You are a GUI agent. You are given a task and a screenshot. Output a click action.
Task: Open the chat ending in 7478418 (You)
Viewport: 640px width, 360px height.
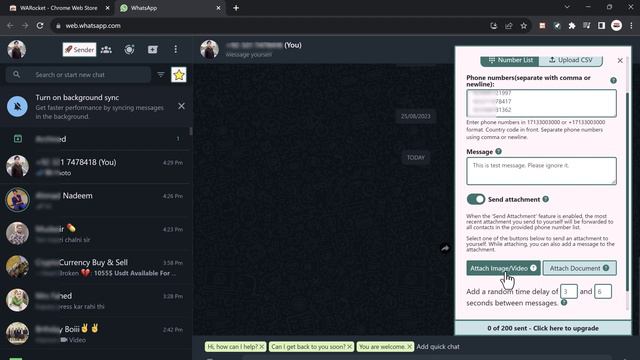coord(95,167)
